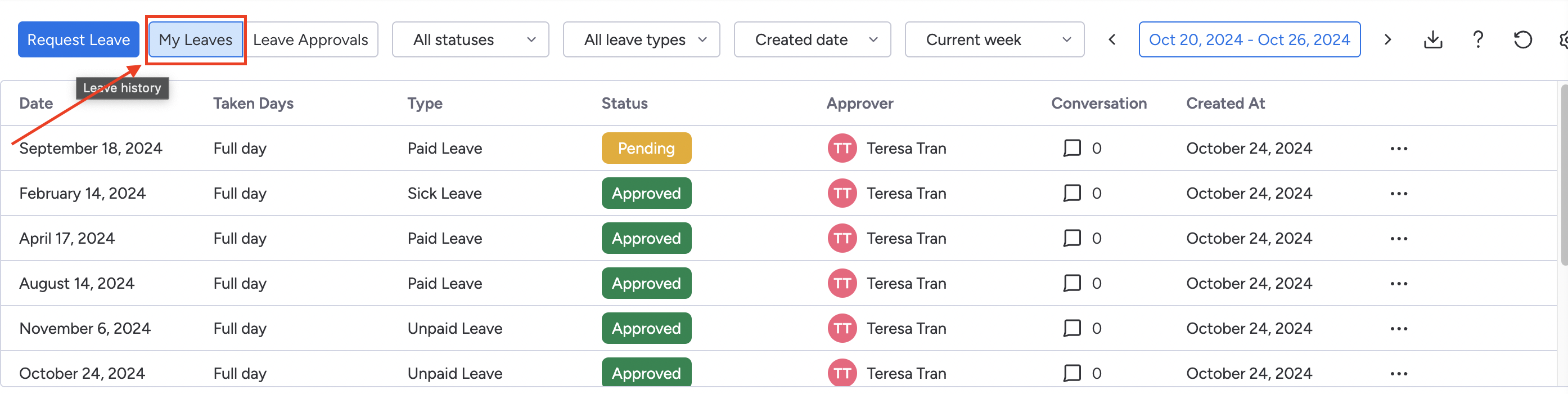Screen dimensions: 1568x394
Task: Click the refresh/reset icon near settings
Action: tap(1522, 39)
